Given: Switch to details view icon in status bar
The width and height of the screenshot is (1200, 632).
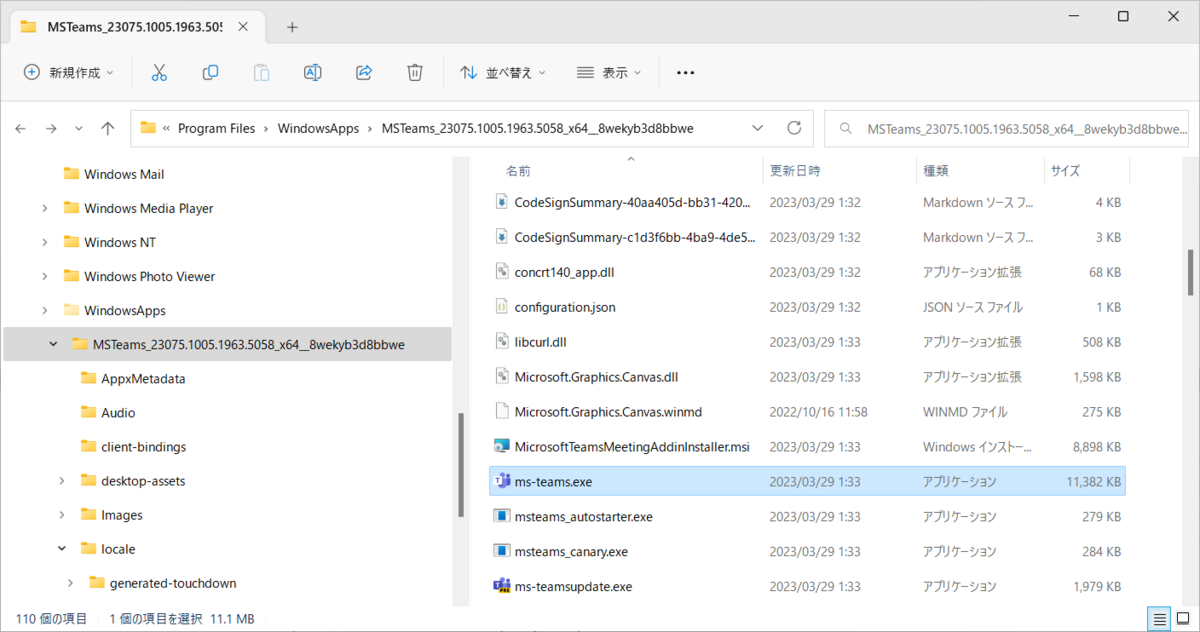Looking at the screenshot, I should tap(1158, 618).
